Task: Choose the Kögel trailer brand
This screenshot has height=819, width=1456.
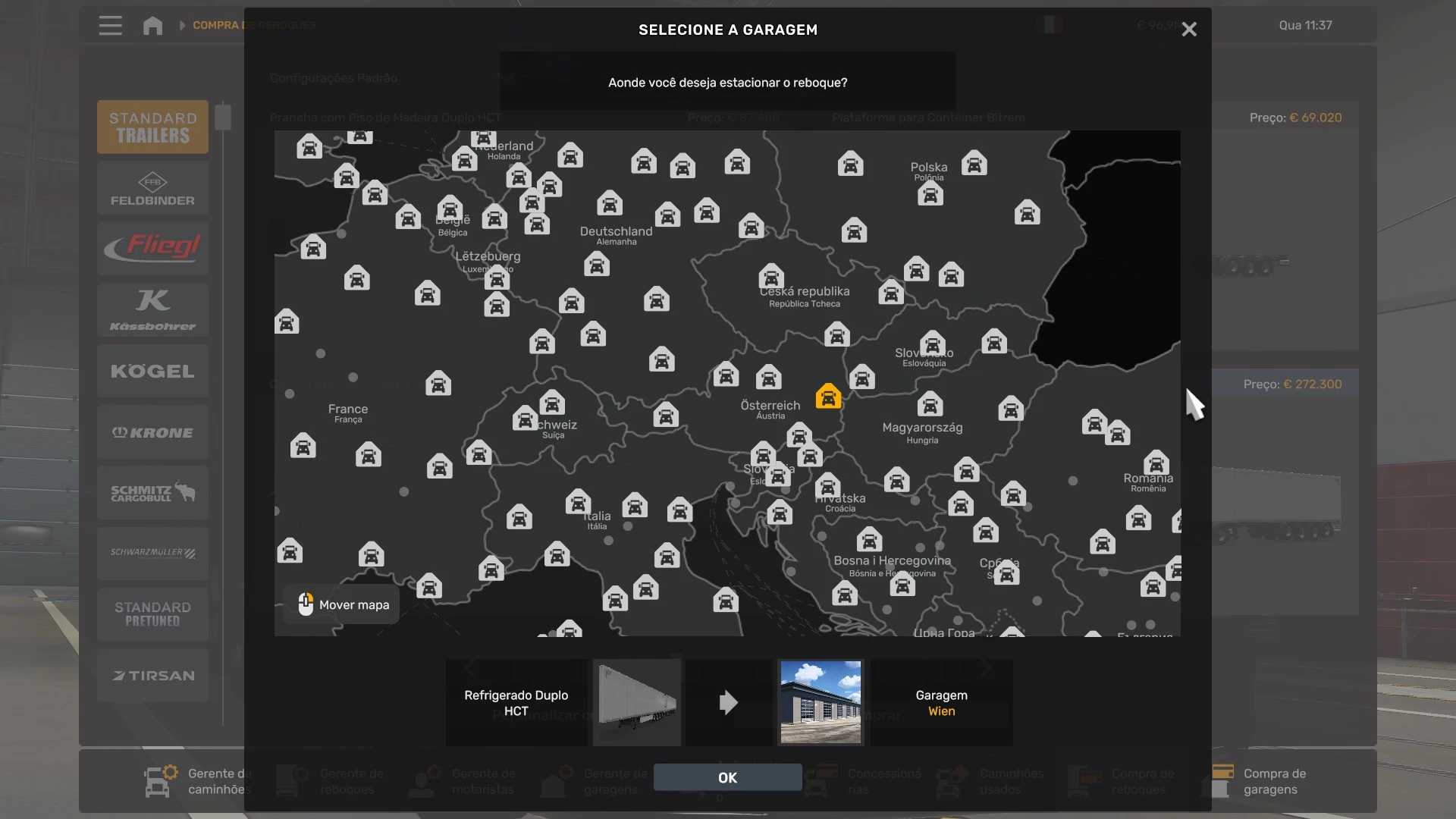Action: click(x=152, y=372)
